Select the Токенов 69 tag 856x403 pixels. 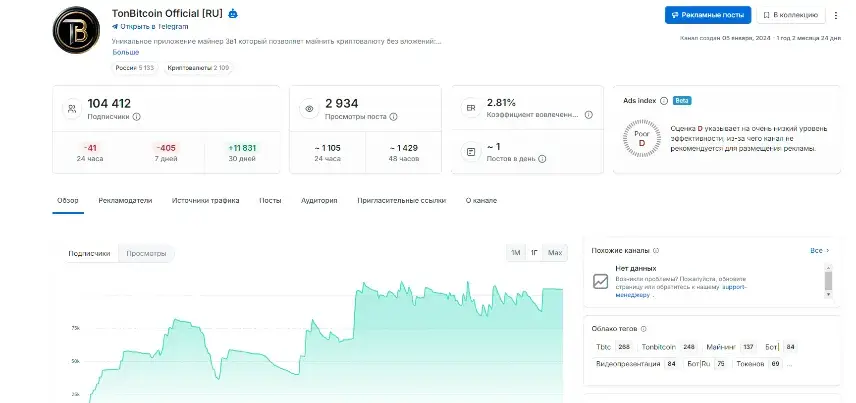point(759,364)
